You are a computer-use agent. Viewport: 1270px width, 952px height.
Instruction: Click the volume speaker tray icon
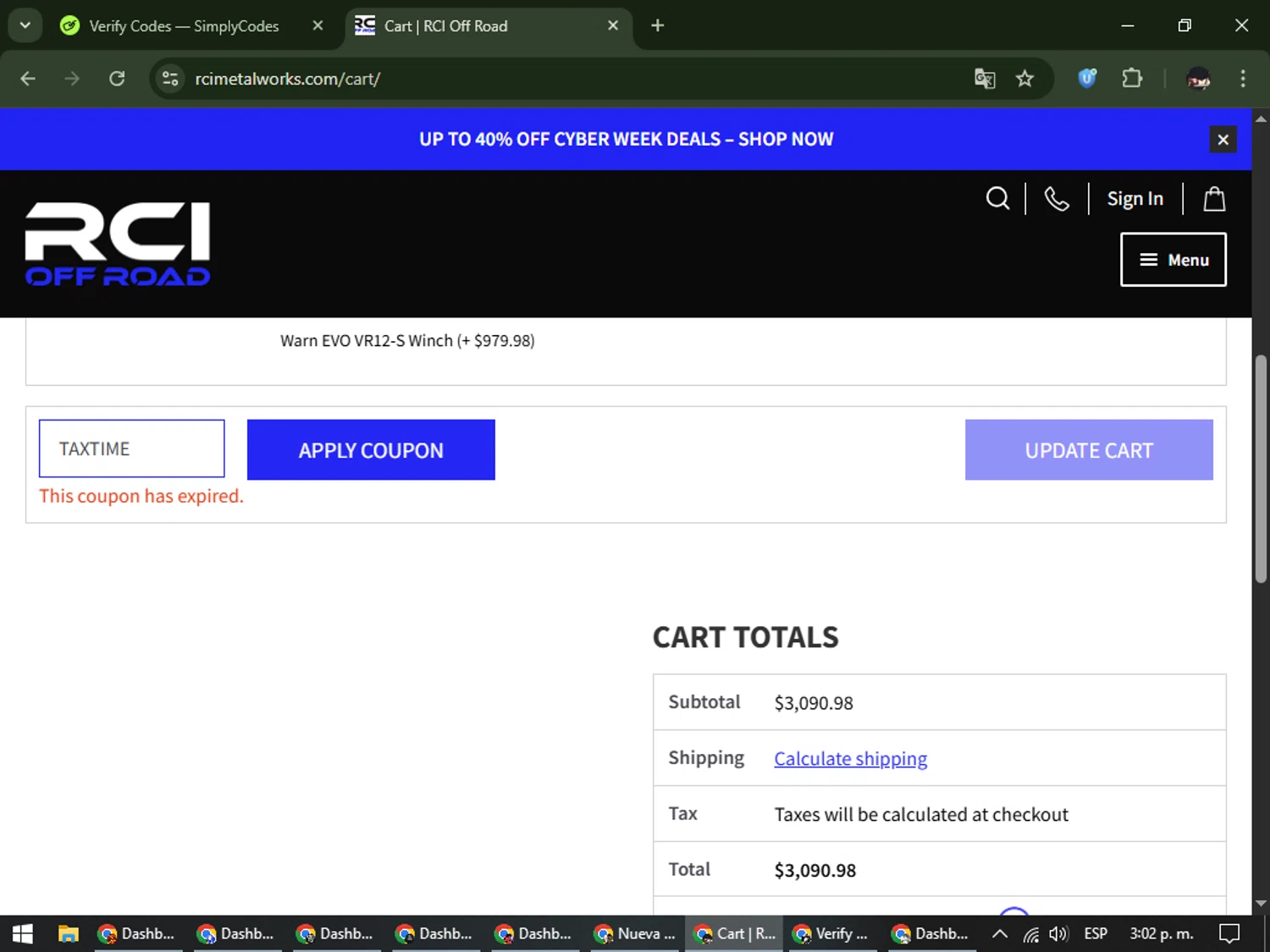pos(1057,933)
